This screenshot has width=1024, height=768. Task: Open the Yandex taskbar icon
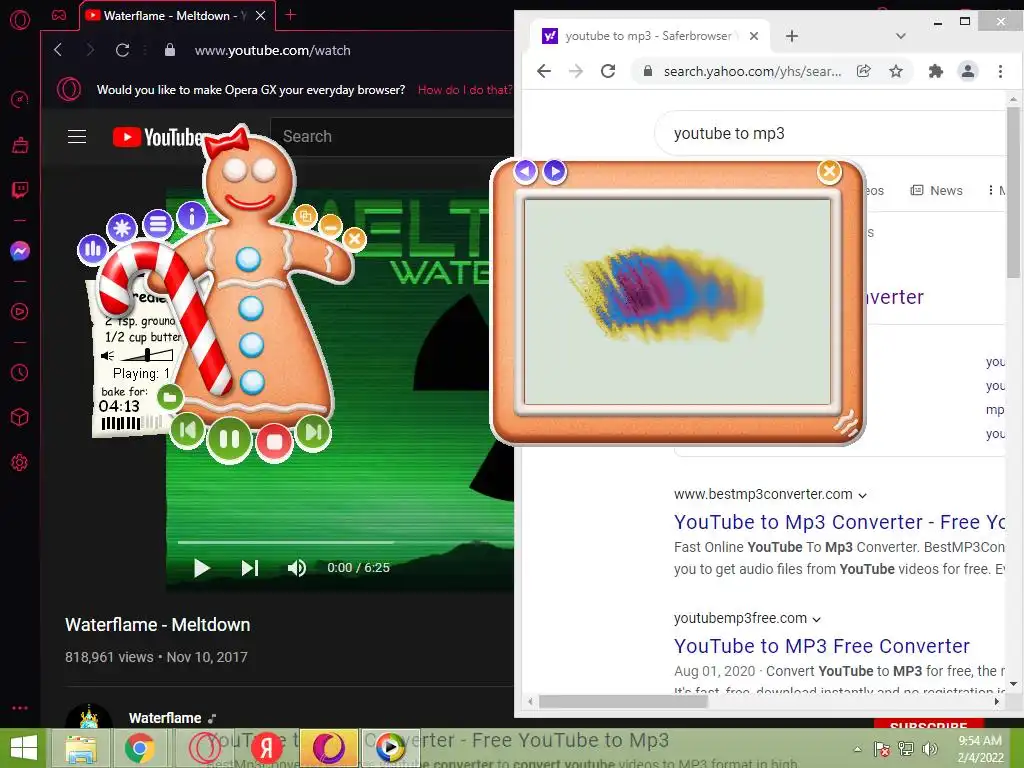pos(266,748)
